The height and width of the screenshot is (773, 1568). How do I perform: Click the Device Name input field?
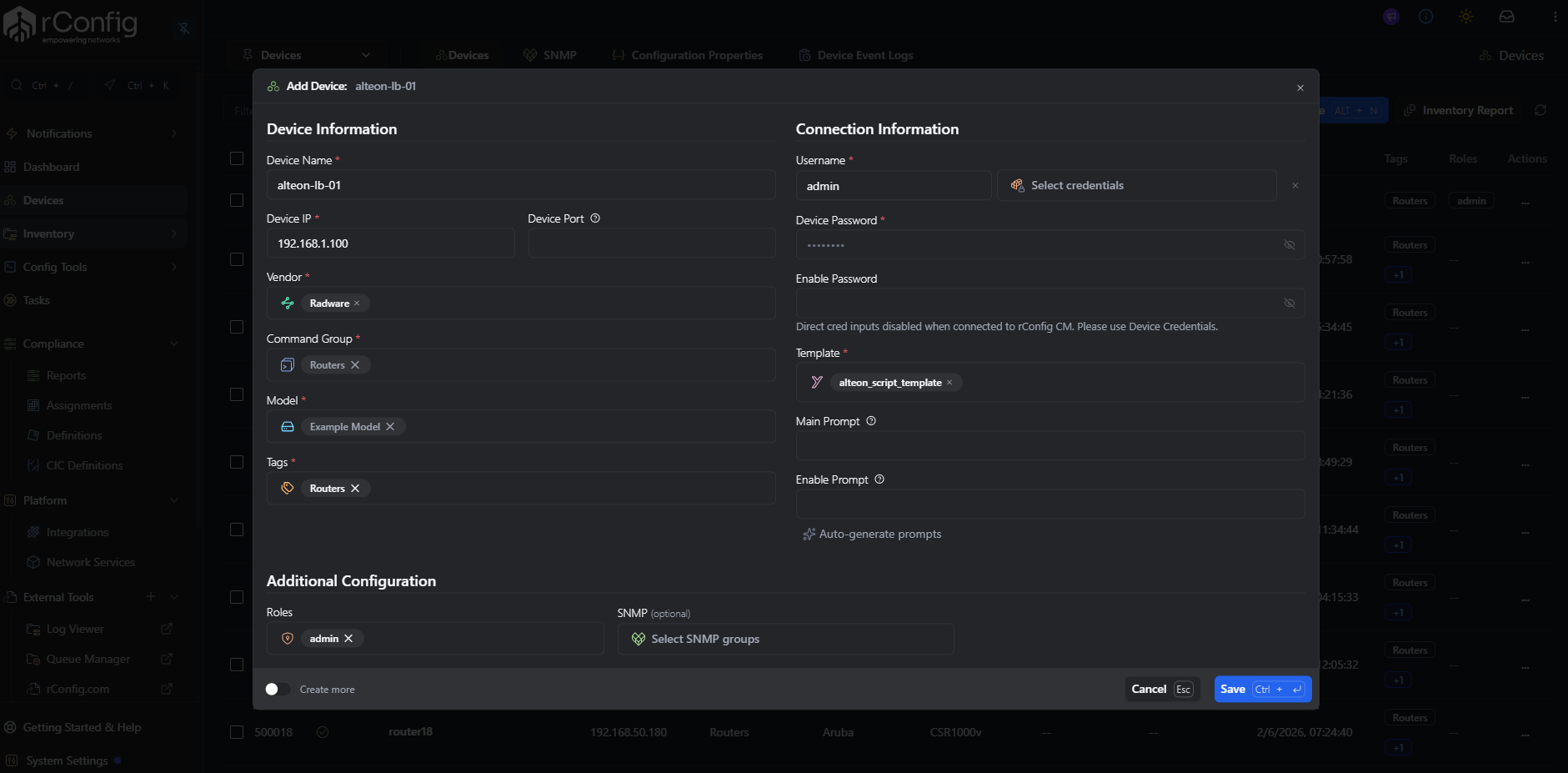521,185
